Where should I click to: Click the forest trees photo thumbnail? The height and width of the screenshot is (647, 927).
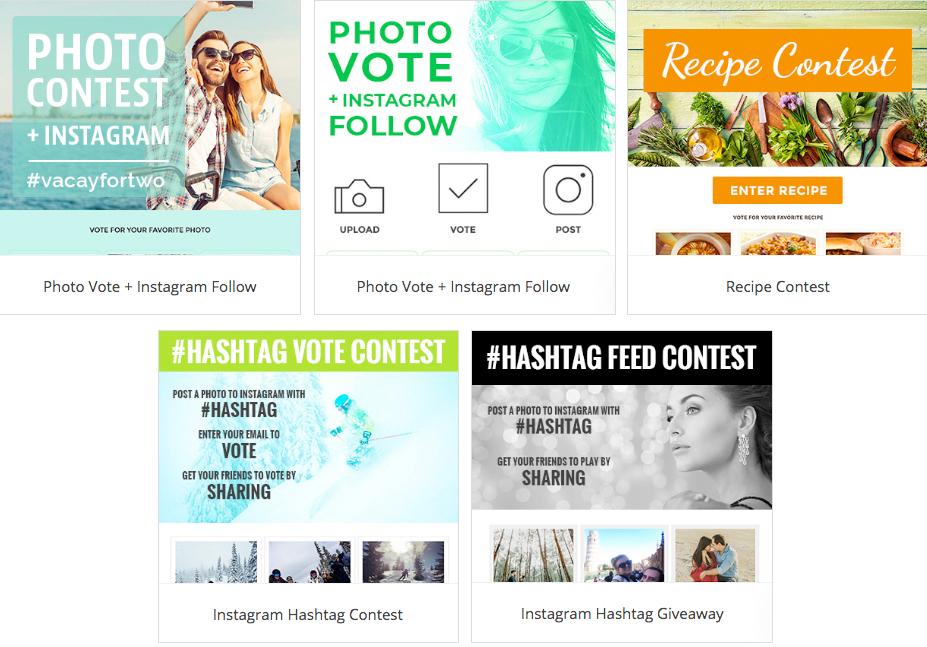tap(533, 555)
